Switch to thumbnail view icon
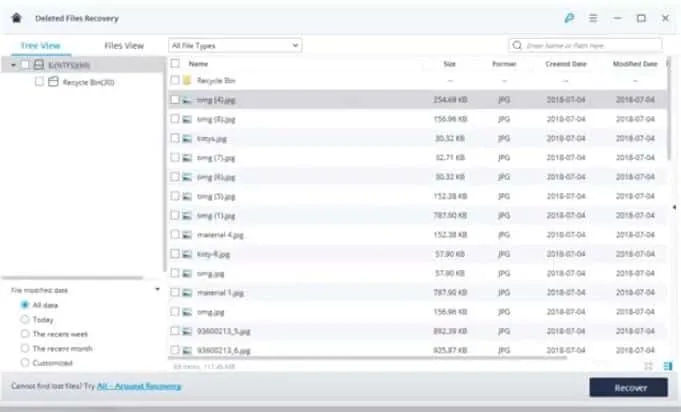Screen dimensions: 681x412 click(648, 366)
